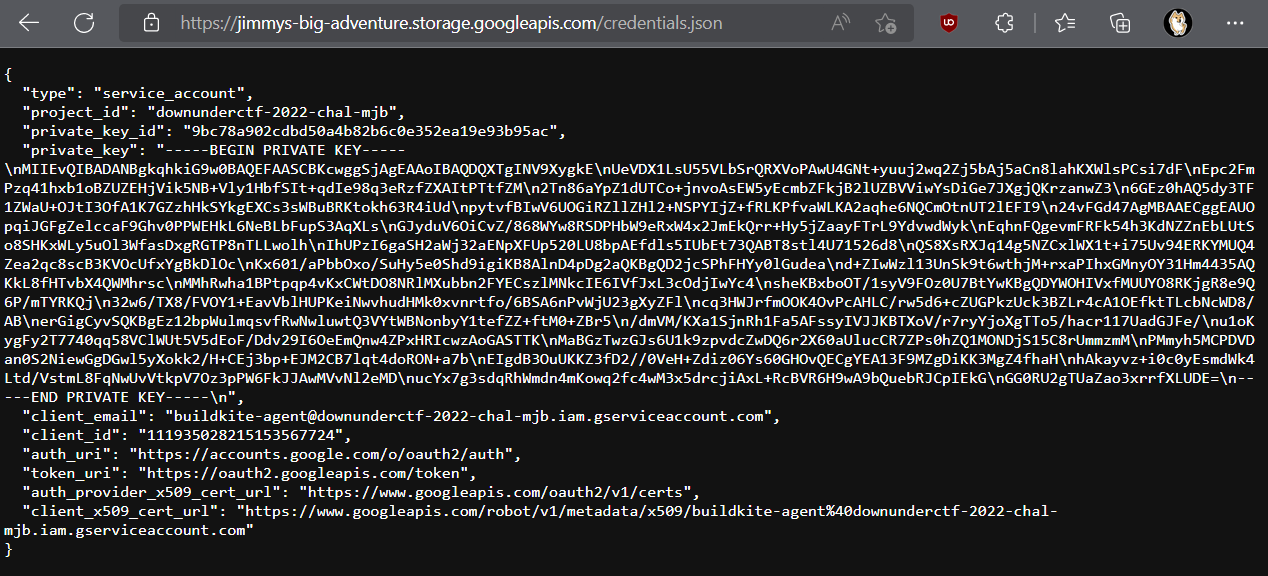Start Read Aloud from the address bar

point(841,22)
